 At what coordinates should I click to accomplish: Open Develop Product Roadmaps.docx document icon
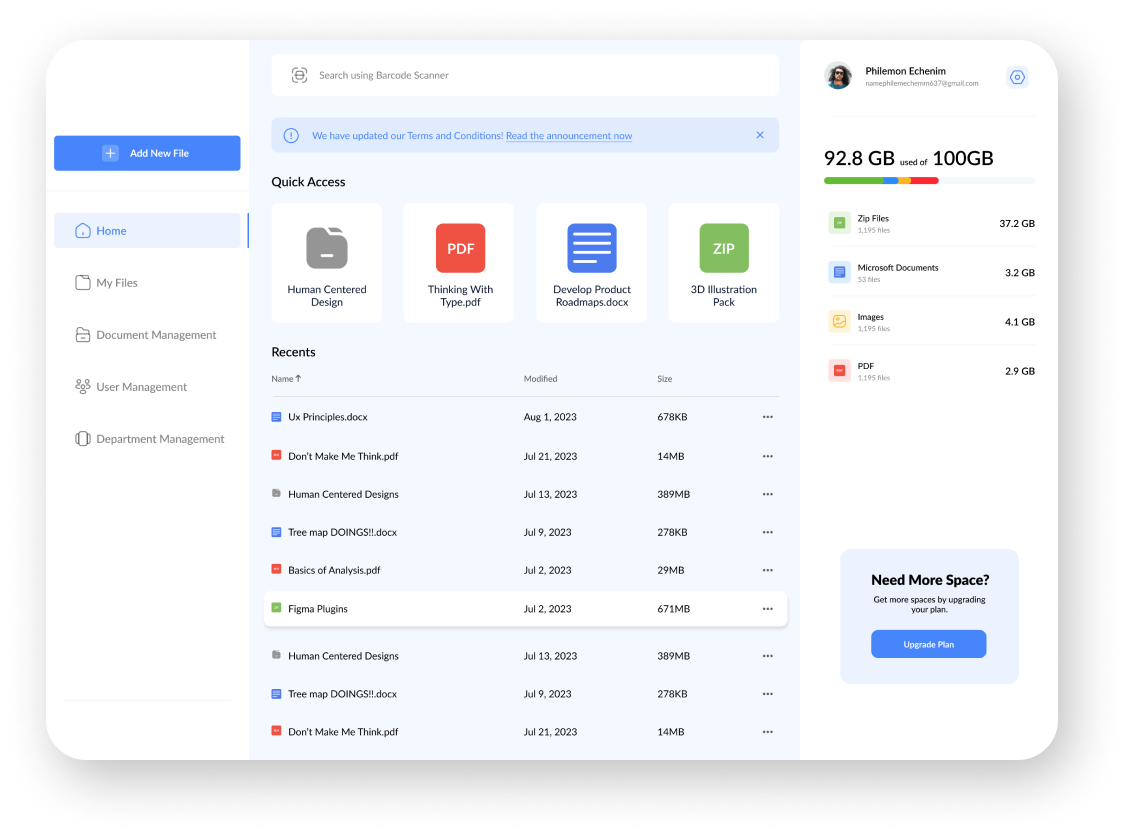tap(592, 248)
